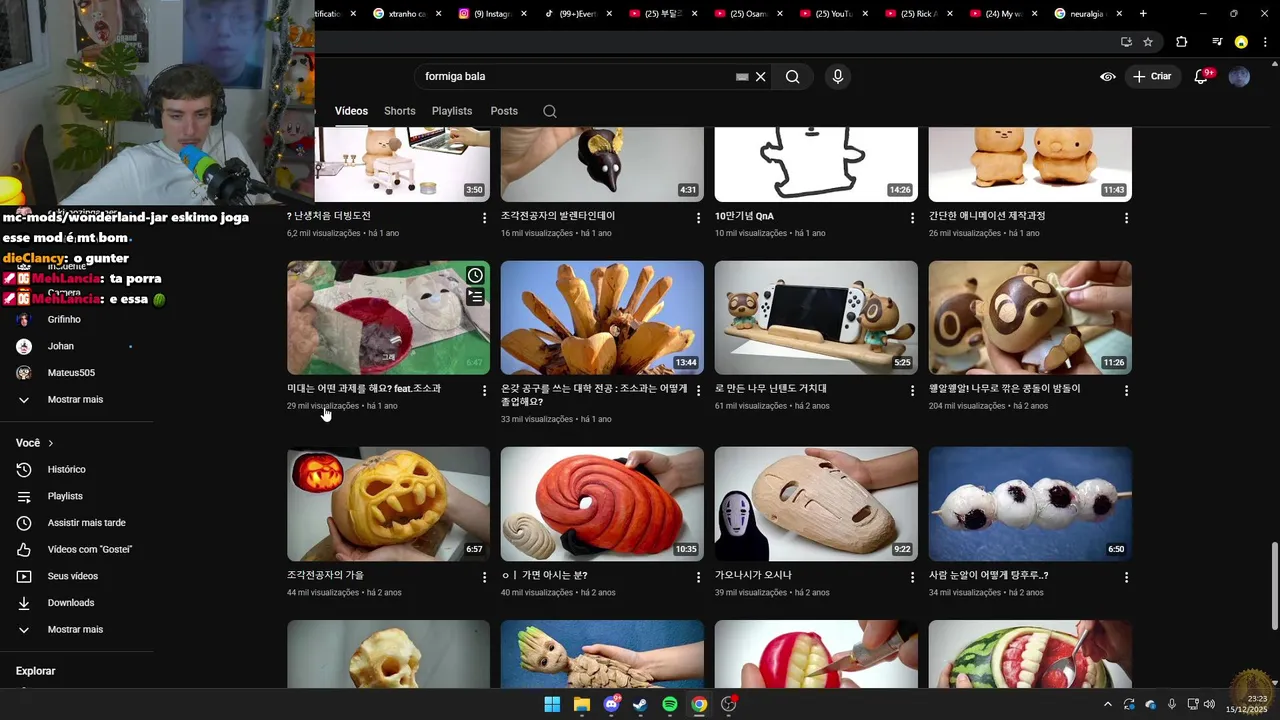Open Spotify from taskbar

(x=670, y=704)
